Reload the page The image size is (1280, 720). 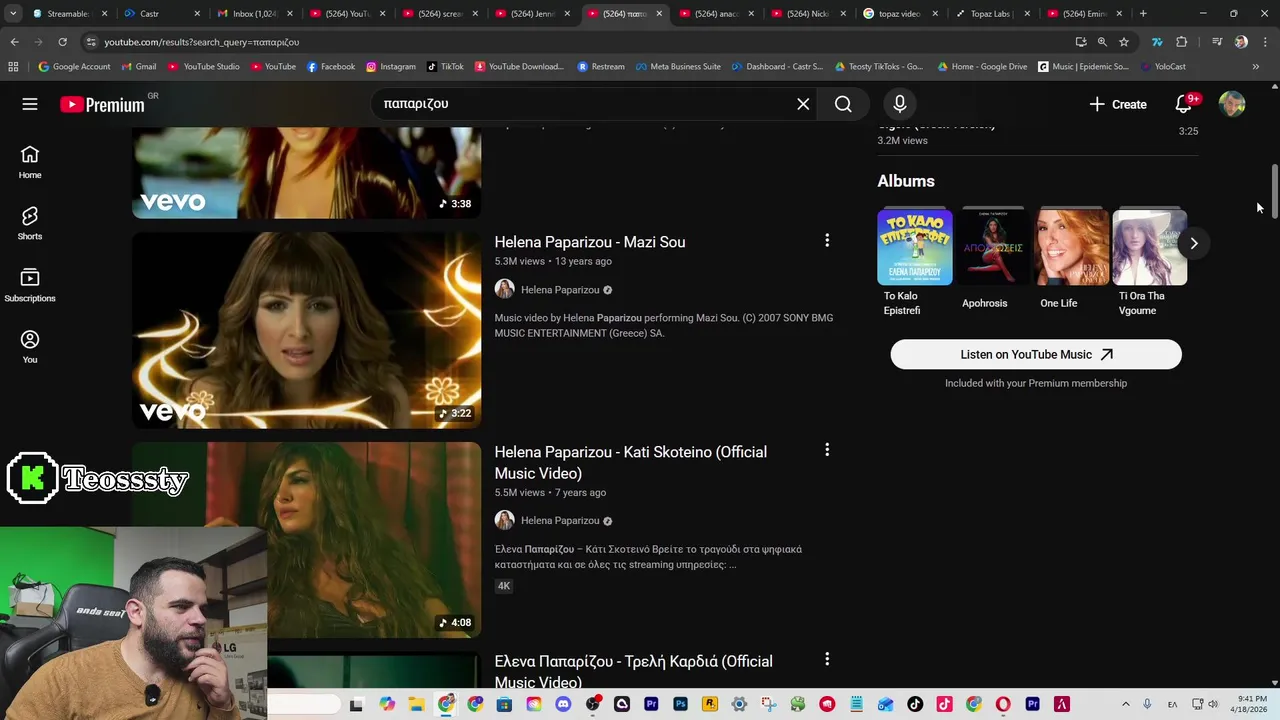point(62,42)
